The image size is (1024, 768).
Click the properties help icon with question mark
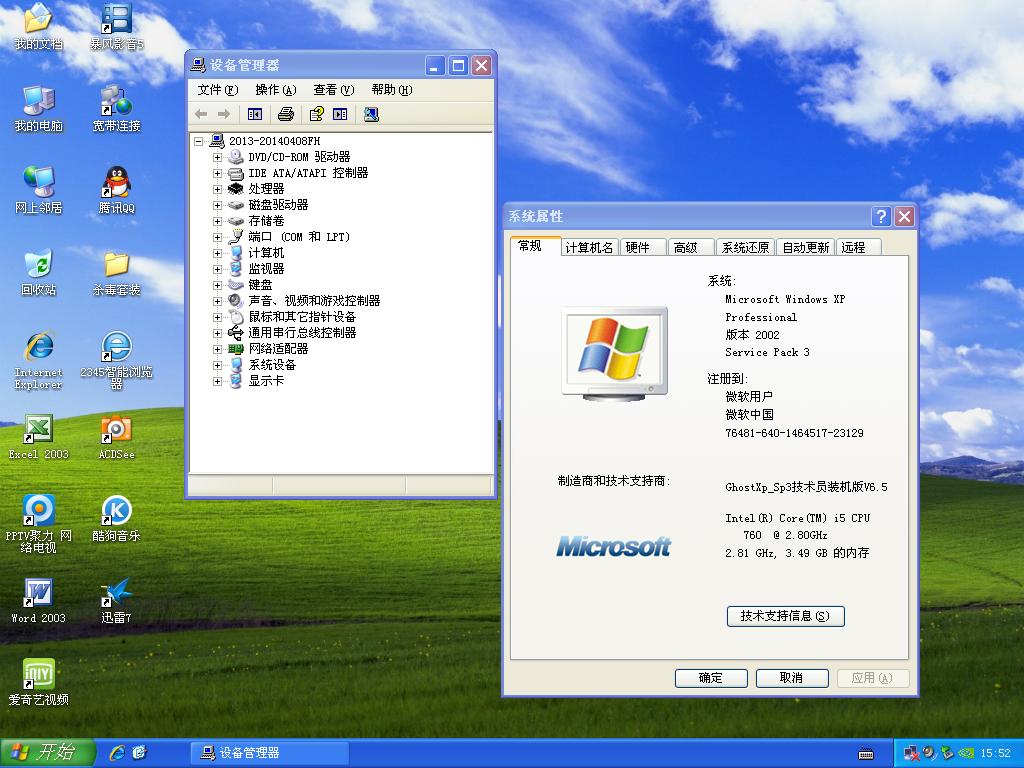pos(317,114)
